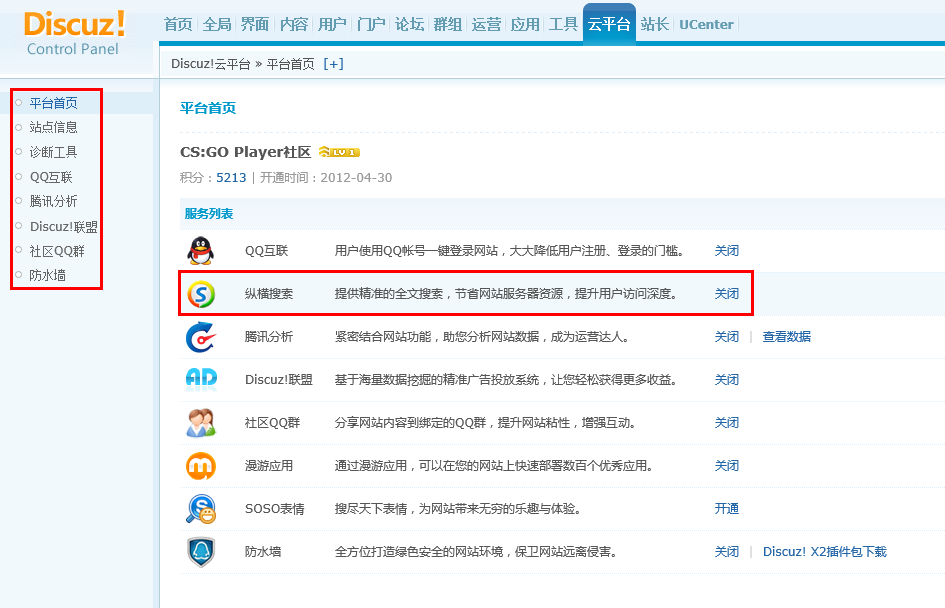Viewport: 945px width, 608px height.
Task: Click 关闭 for the 社区QQ群 service
Action: coord(727,422)
